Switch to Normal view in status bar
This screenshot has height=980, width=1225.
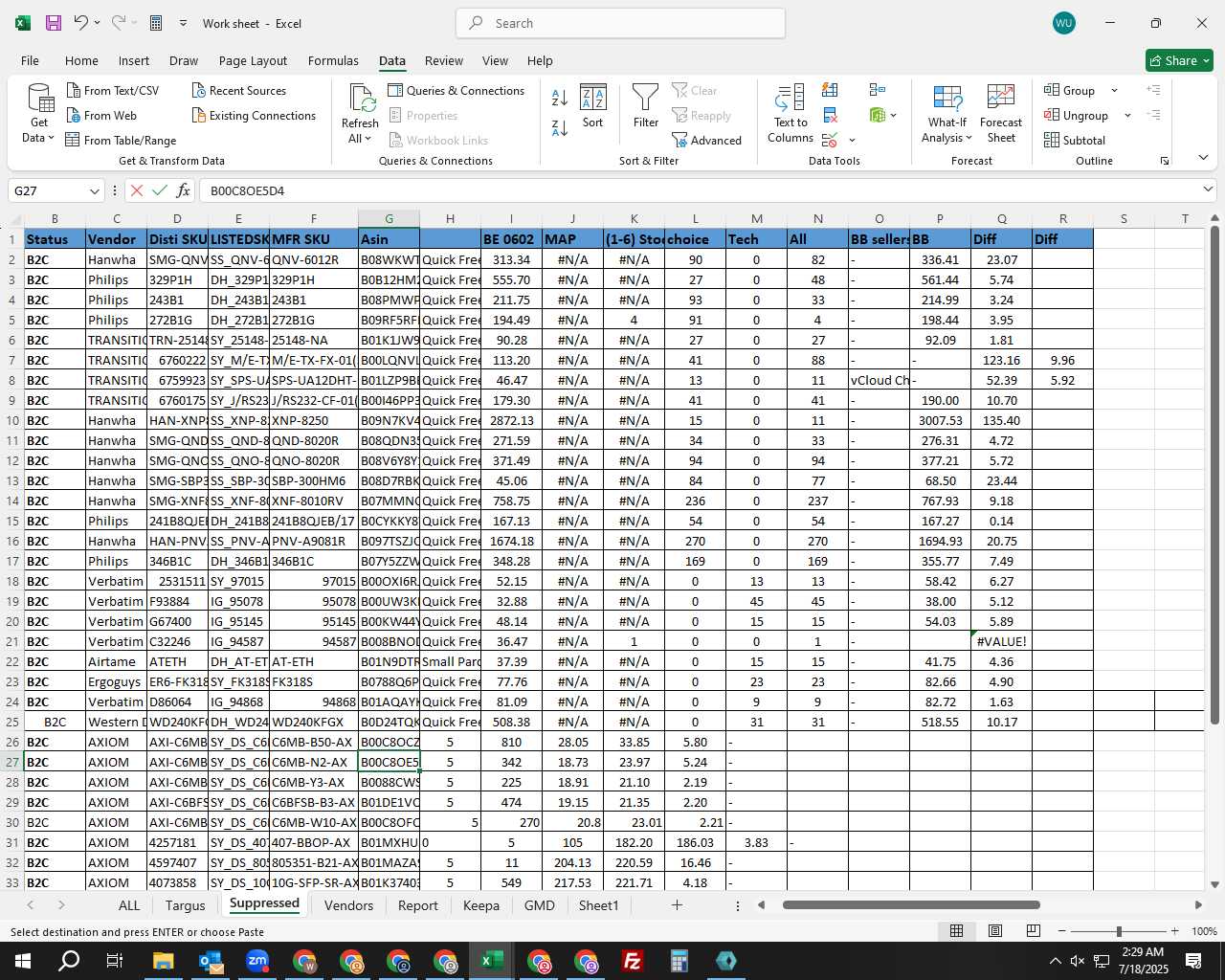[956, 931]
